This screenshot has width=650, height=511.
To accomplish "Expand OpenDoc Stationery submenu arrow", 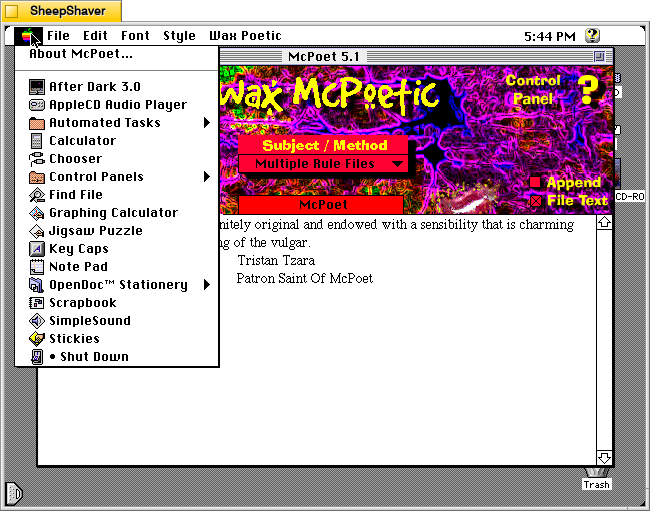I will click(207, 285).
